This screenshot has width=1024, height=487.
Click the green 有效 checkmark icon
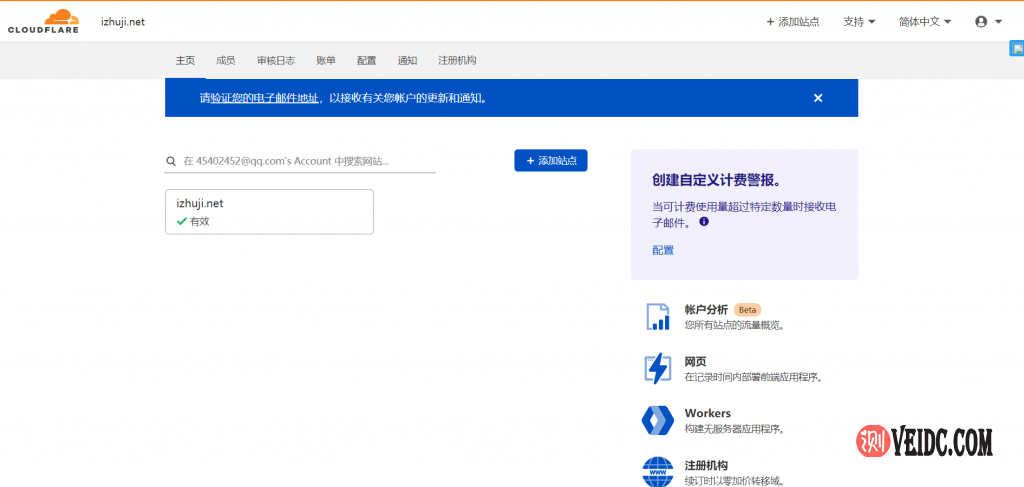[x=182, y=221]
